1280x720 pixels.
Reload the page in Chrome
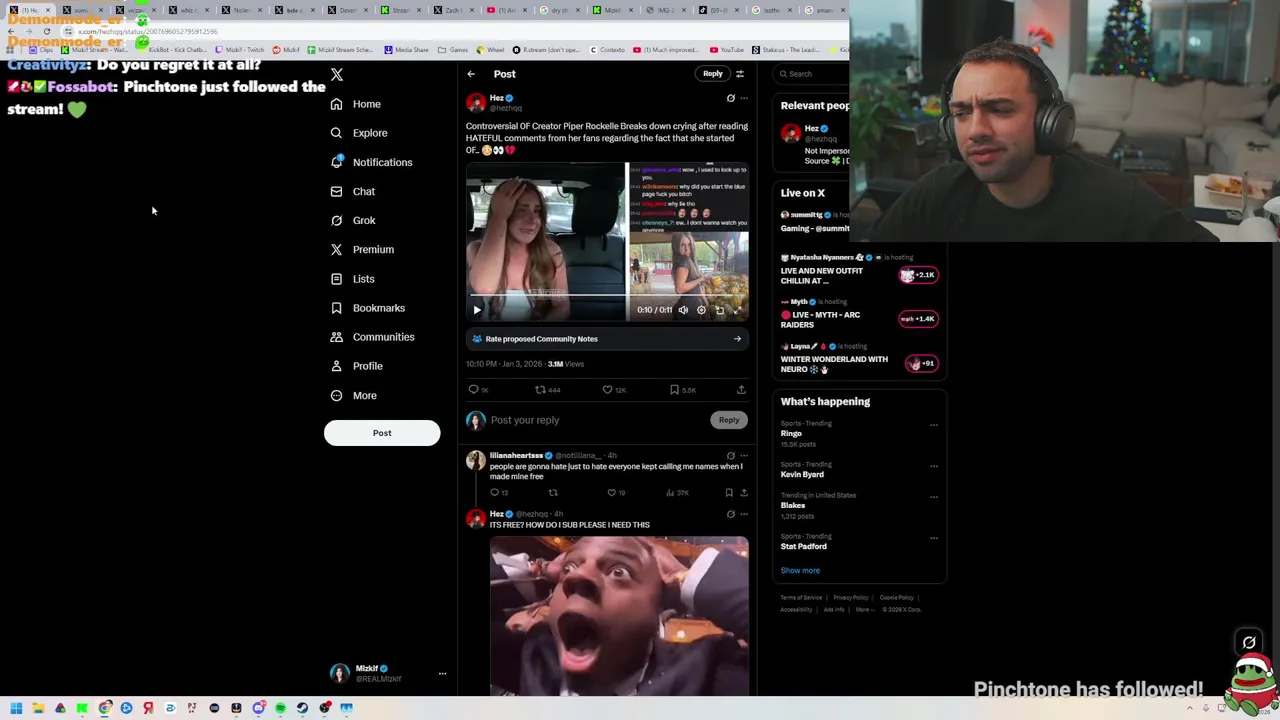(46, 32)
